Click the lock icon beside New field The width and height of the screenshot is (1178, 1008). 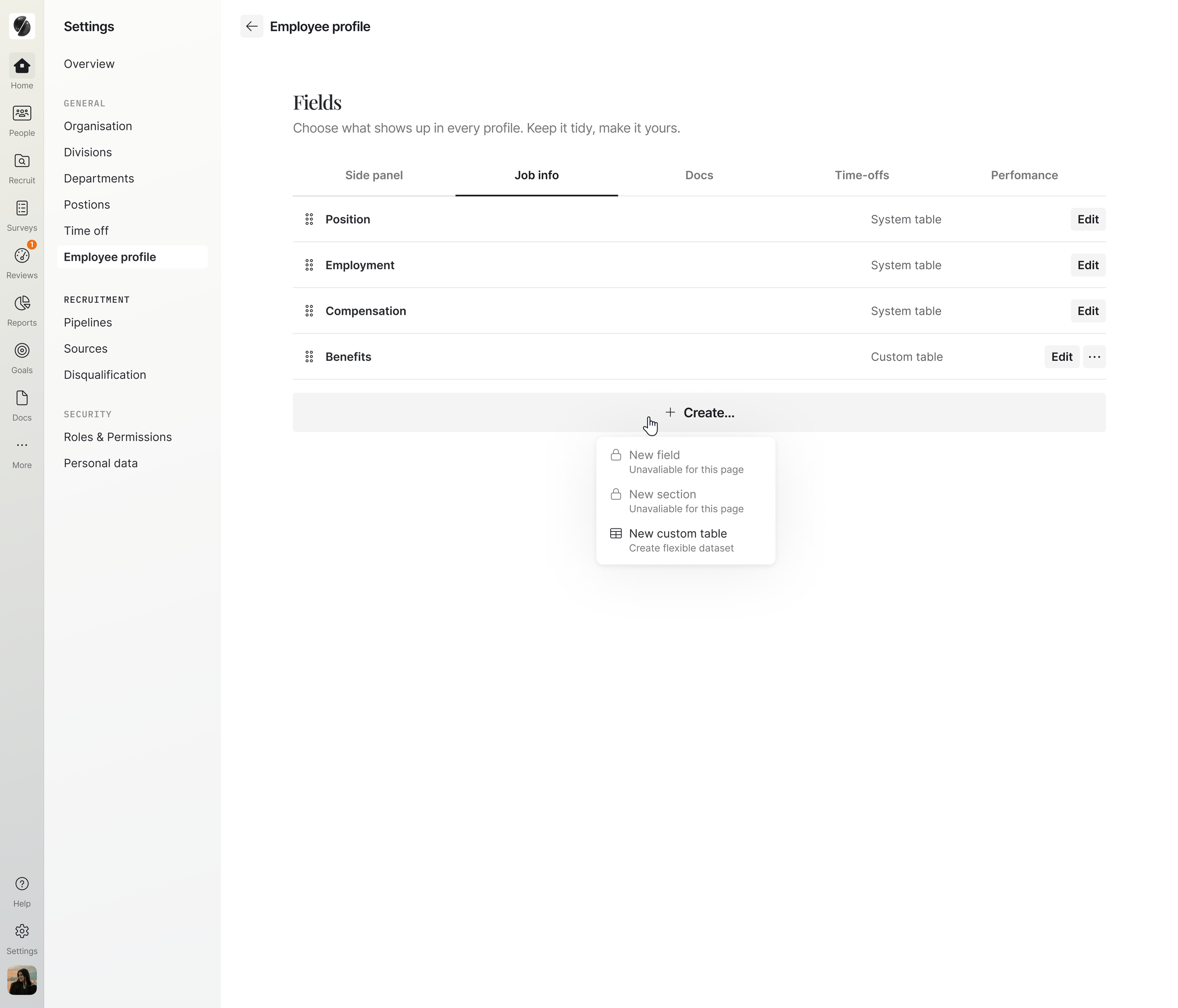coord(616,455)
